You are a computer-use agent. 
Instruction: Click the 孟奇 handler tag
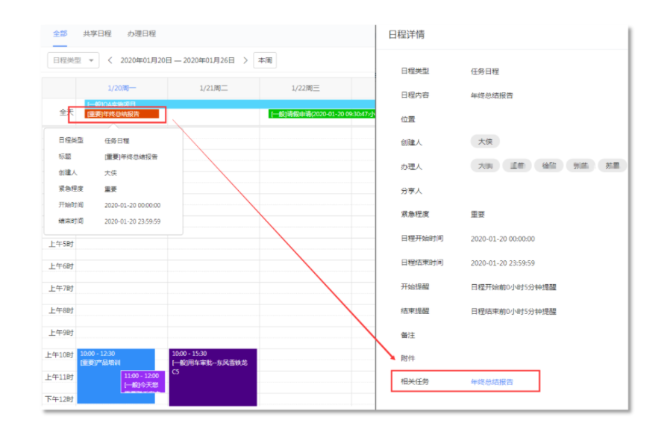pos(517,166)
